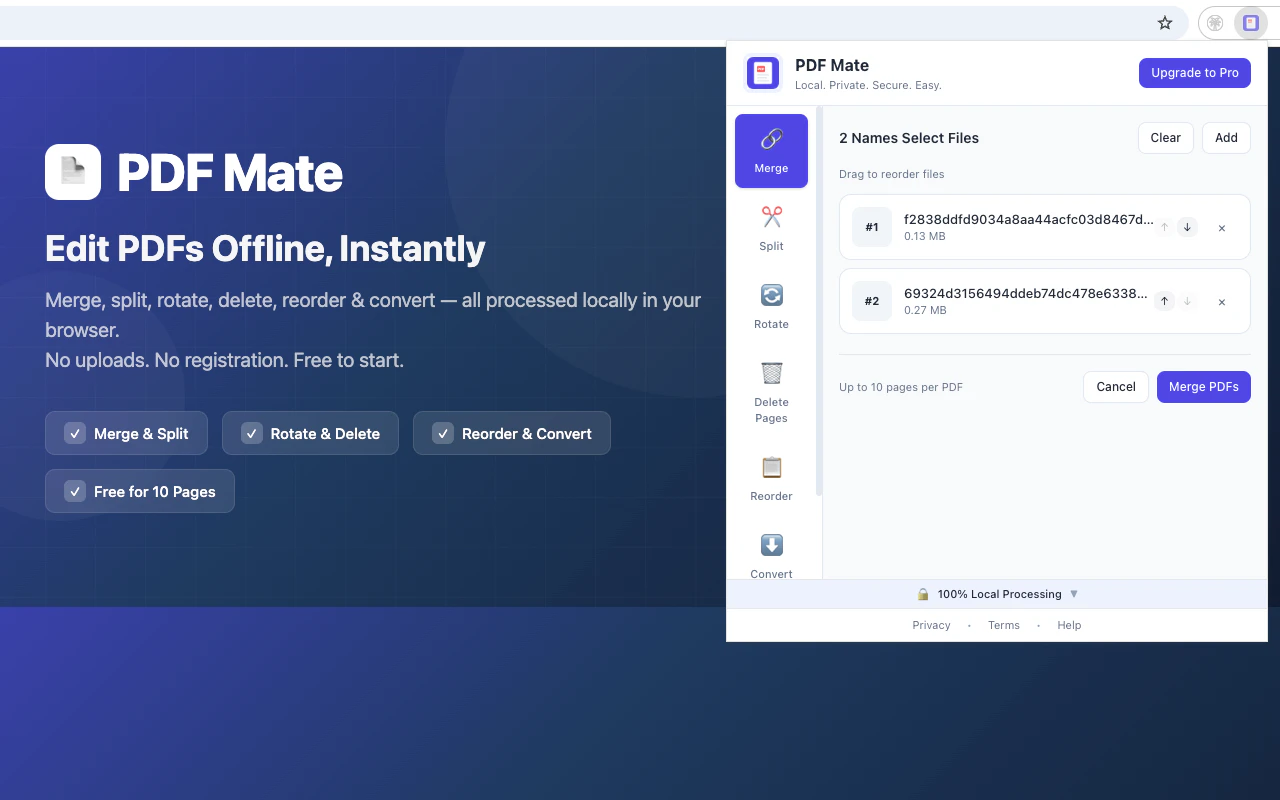Click the sidebar scrollbar in PDF Mate popup
The image size is (1280, 800).
pyautogui.click(x=819, y=300)
